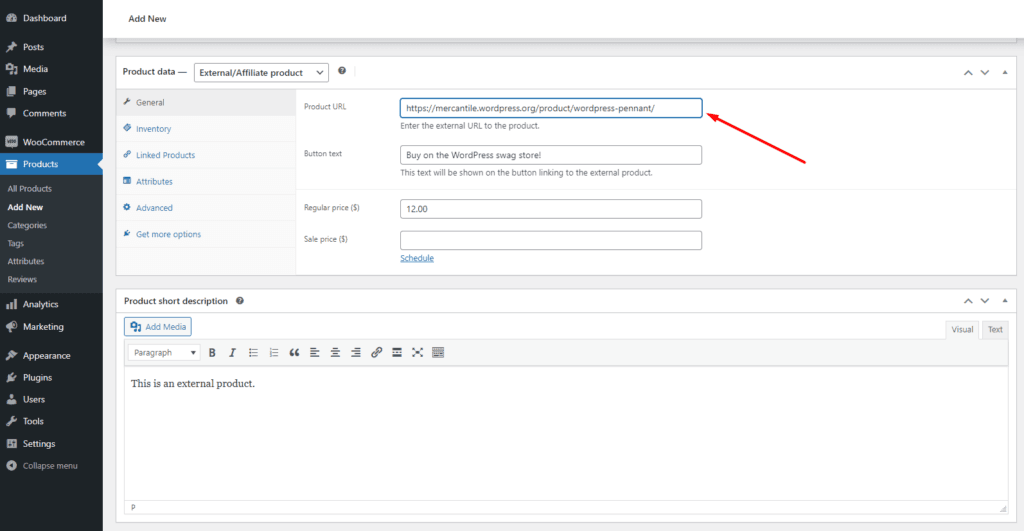
Task: Move Product data panel down
Action: coord(985,72)
